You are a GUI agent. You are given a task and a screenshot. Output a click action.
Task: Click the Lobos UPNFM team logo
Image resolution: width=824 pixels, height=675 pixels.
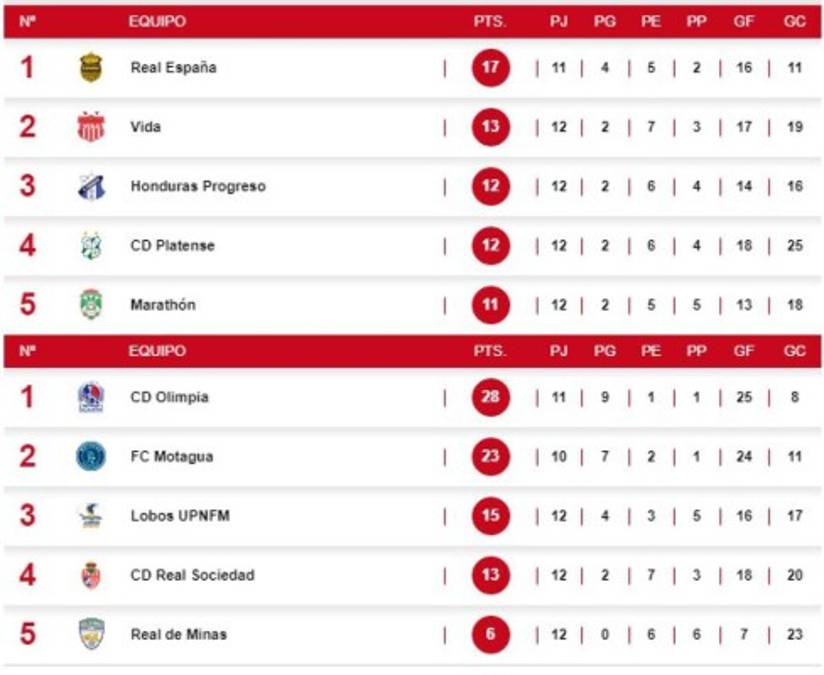coord(91,515)
